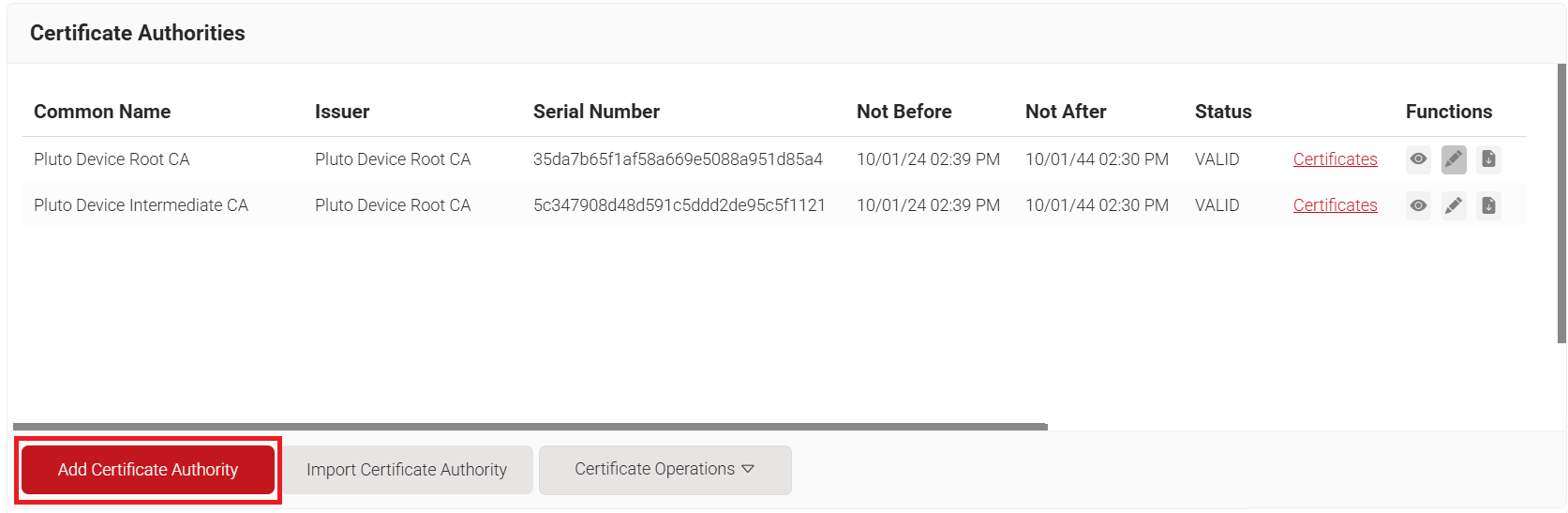Click the Serial Number column header
The width and height of the screenshot is (1568, 513).
(x=596, y=112)
